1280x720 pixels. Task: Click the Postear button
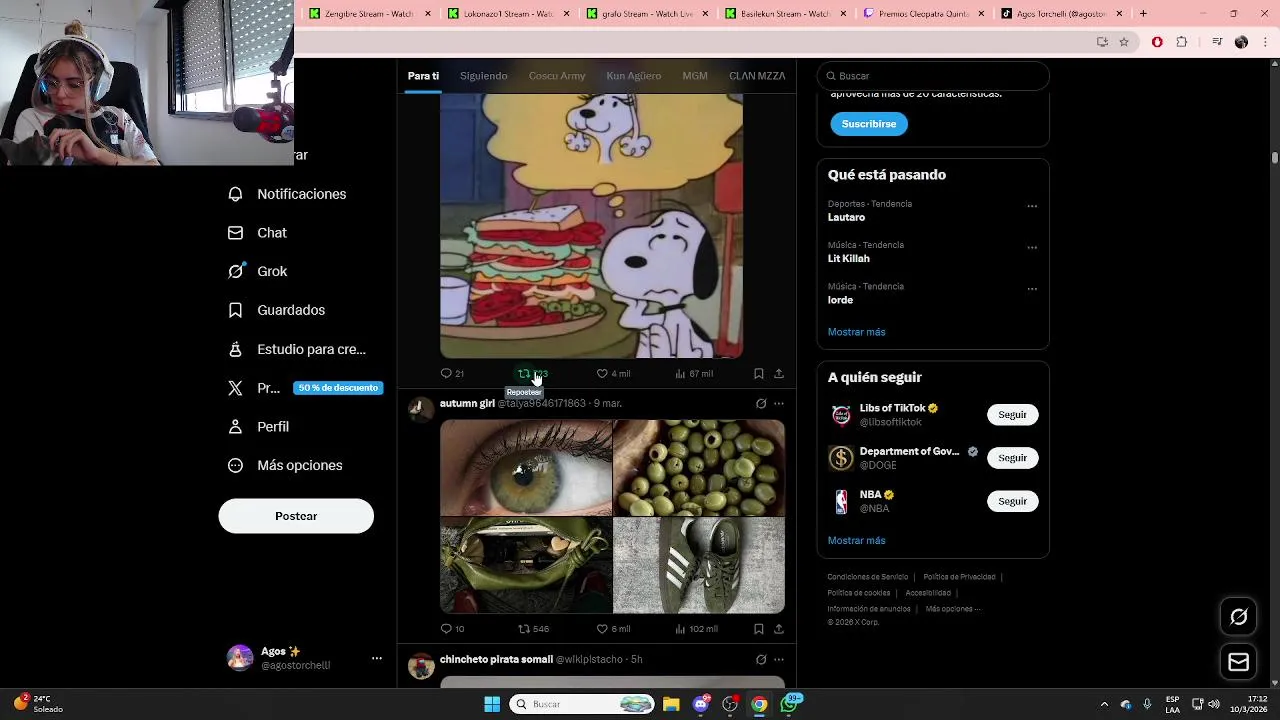tap(296, 516)
